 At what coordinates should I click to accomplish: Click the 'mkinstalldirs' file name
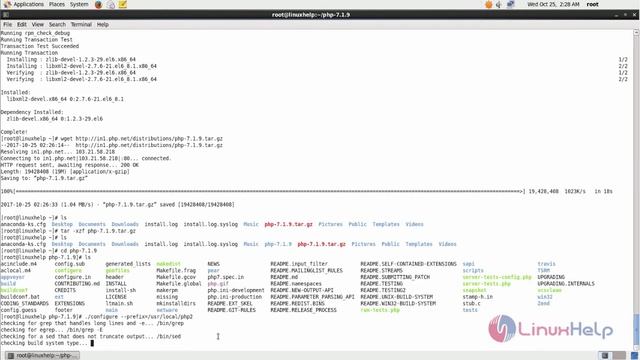coord(176,304)
